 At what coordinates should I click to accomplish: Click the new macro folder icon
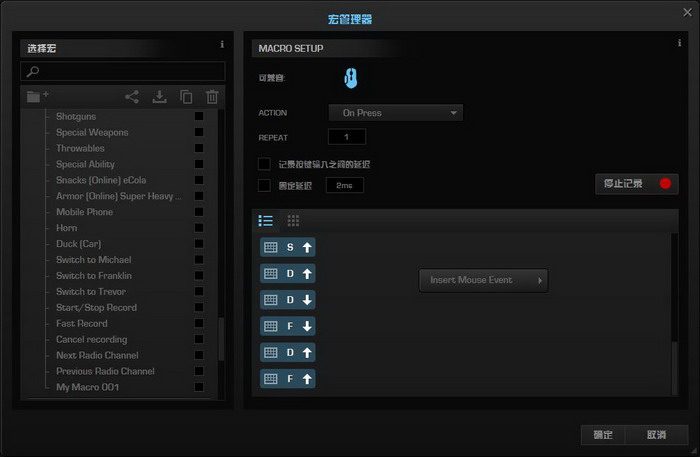pos(38,97)
